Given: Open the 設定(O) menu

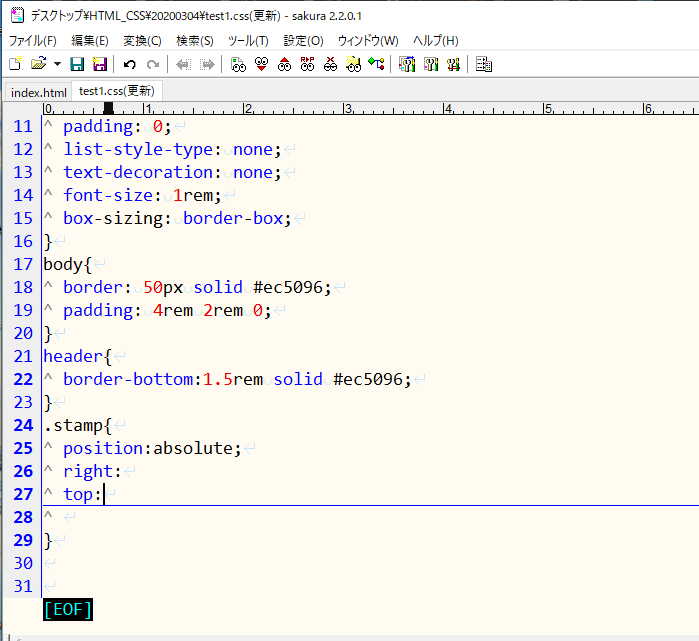Looking at the screenshot, I should 303,40.
